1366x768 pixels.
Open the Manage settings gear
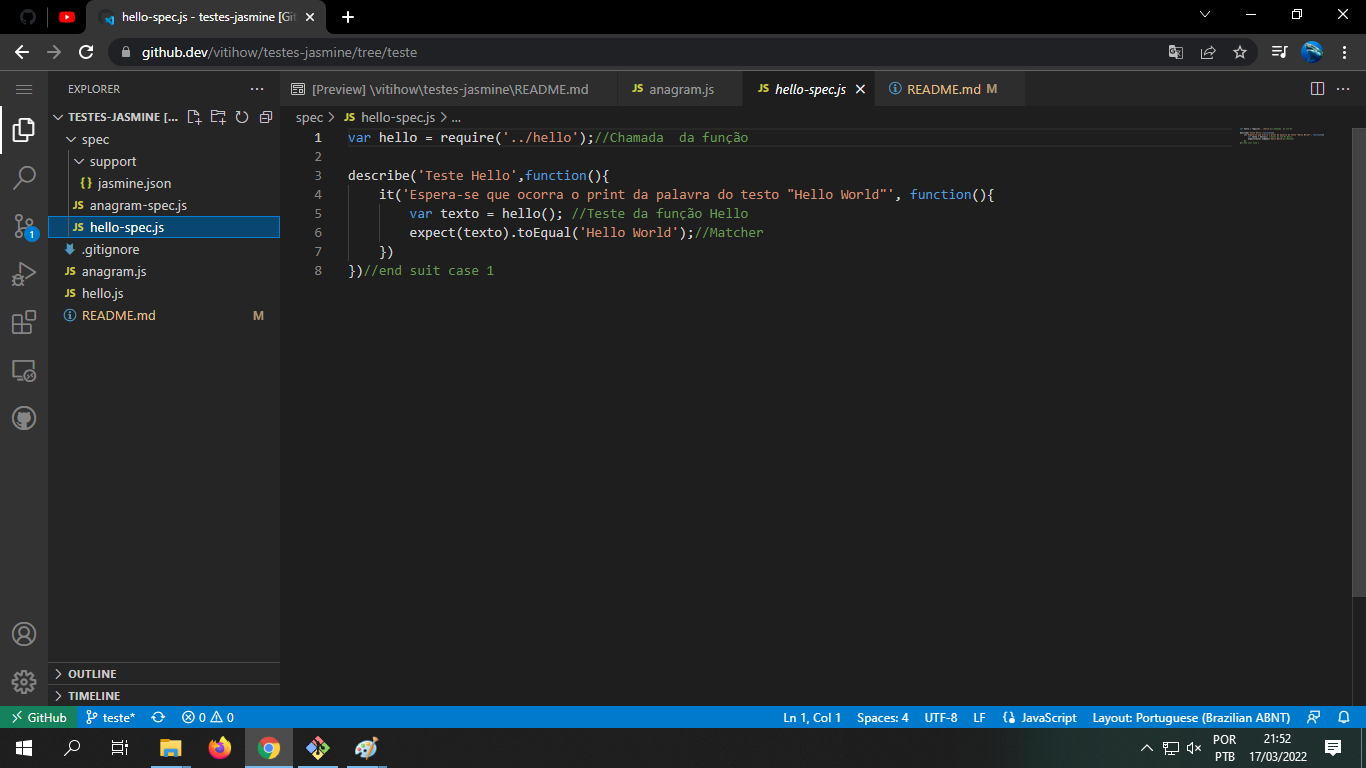(x=24, y=682)
